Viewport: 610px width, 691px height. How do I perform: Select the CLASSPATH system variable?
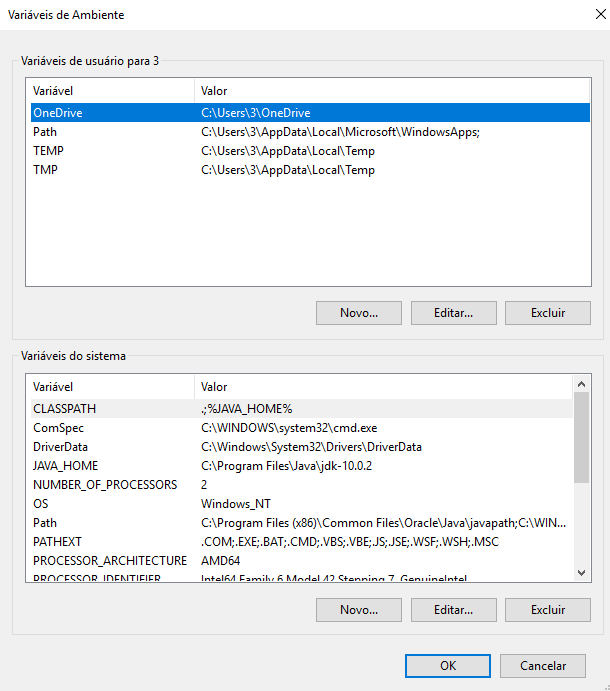65,409
